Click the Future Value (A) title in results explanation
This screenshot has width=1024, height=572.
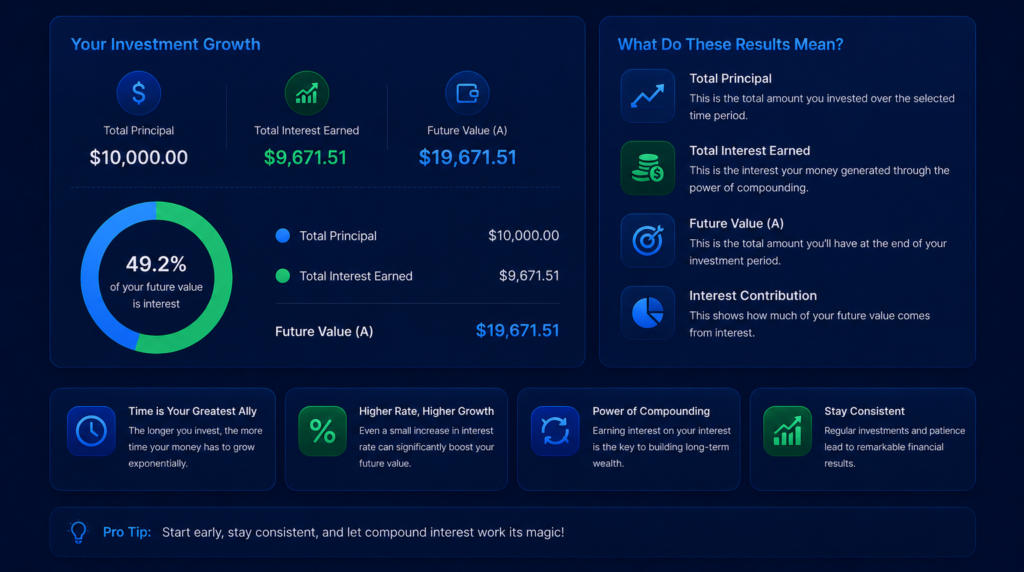pos(737,223)
